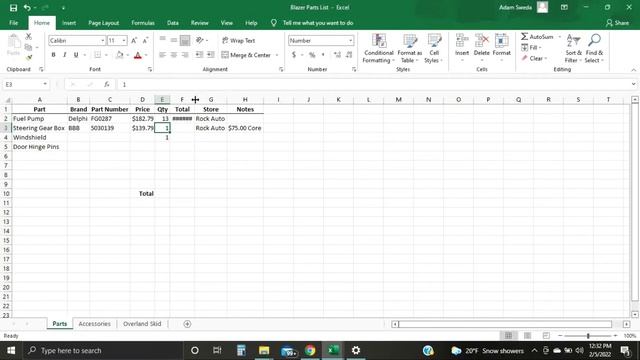This screenshot has width=640, height=360.
Task: Toggle Underline formatting
Action: coord(76,55)
